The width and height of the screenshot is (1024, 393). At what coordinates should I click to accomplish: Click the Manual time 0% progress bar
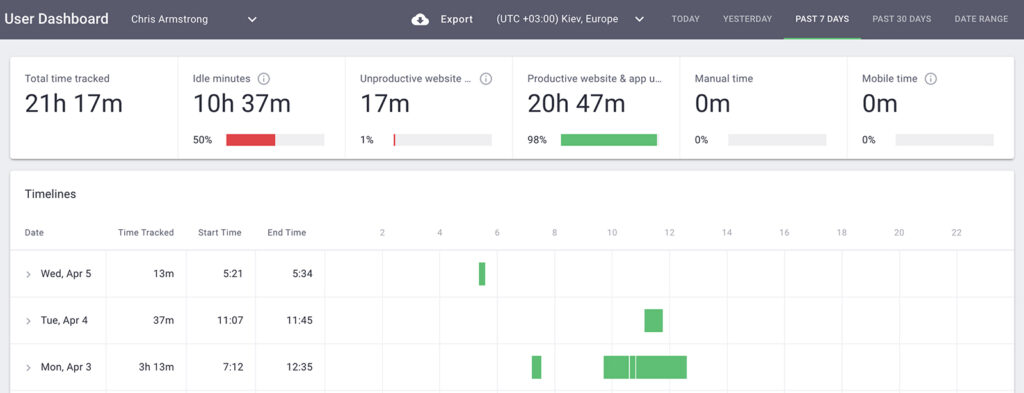(x=777, y=140)
